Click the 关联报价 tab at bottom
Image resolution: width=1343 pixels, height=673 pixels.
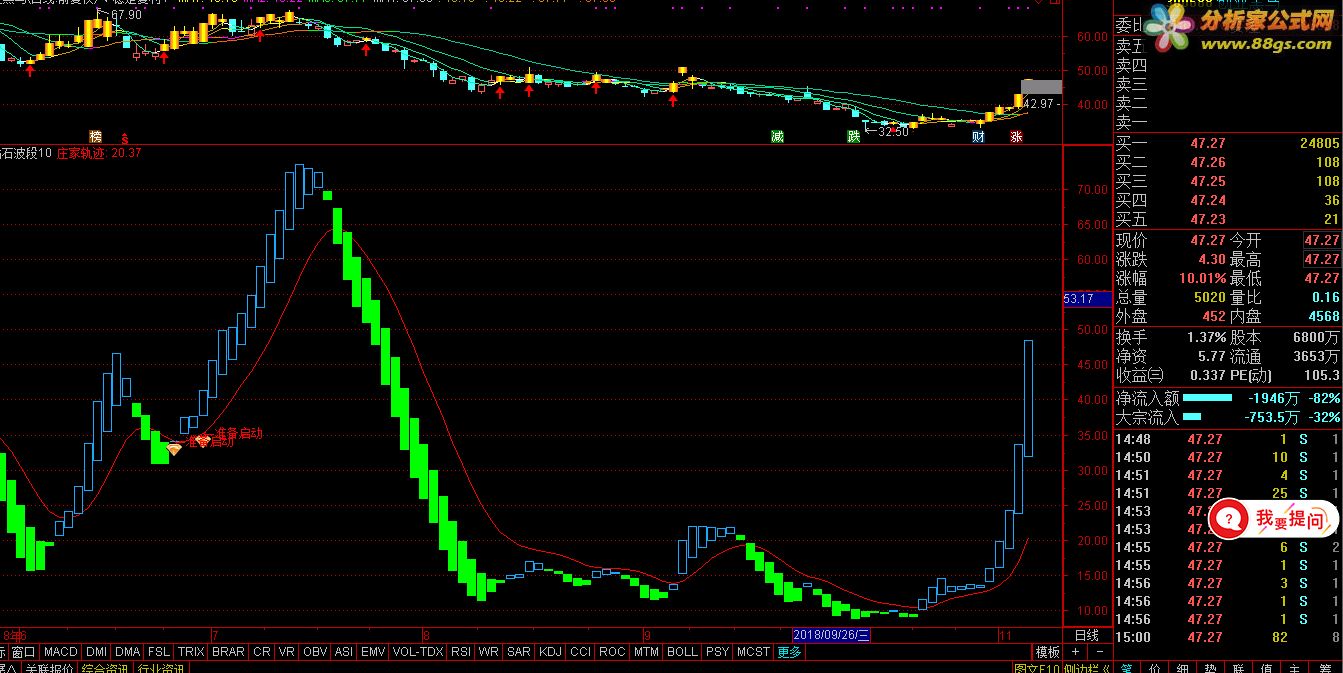(x=49, y=668)
